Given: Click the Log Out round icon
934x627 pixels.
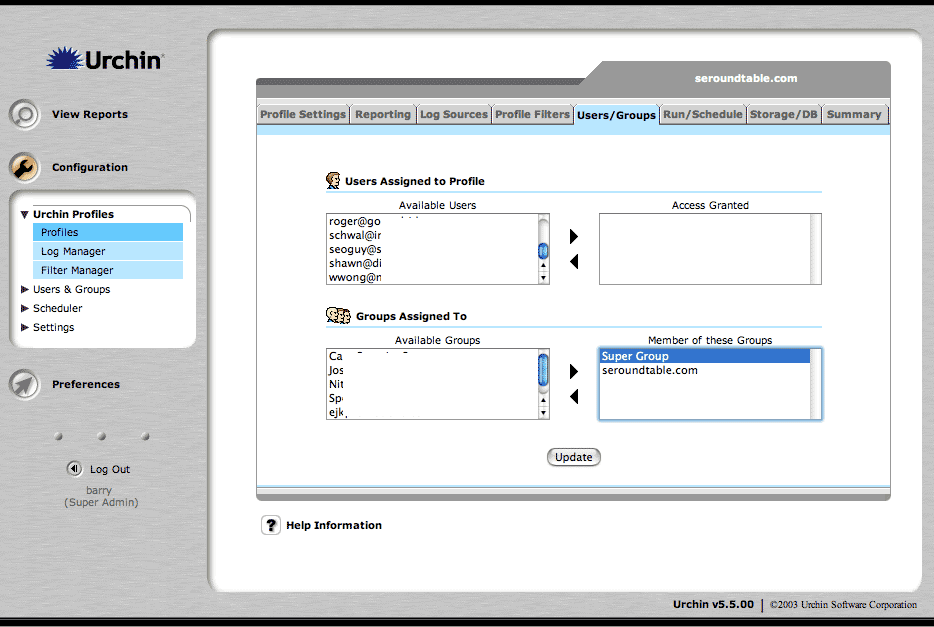Looking at the screenshot, I should (74, 469).
